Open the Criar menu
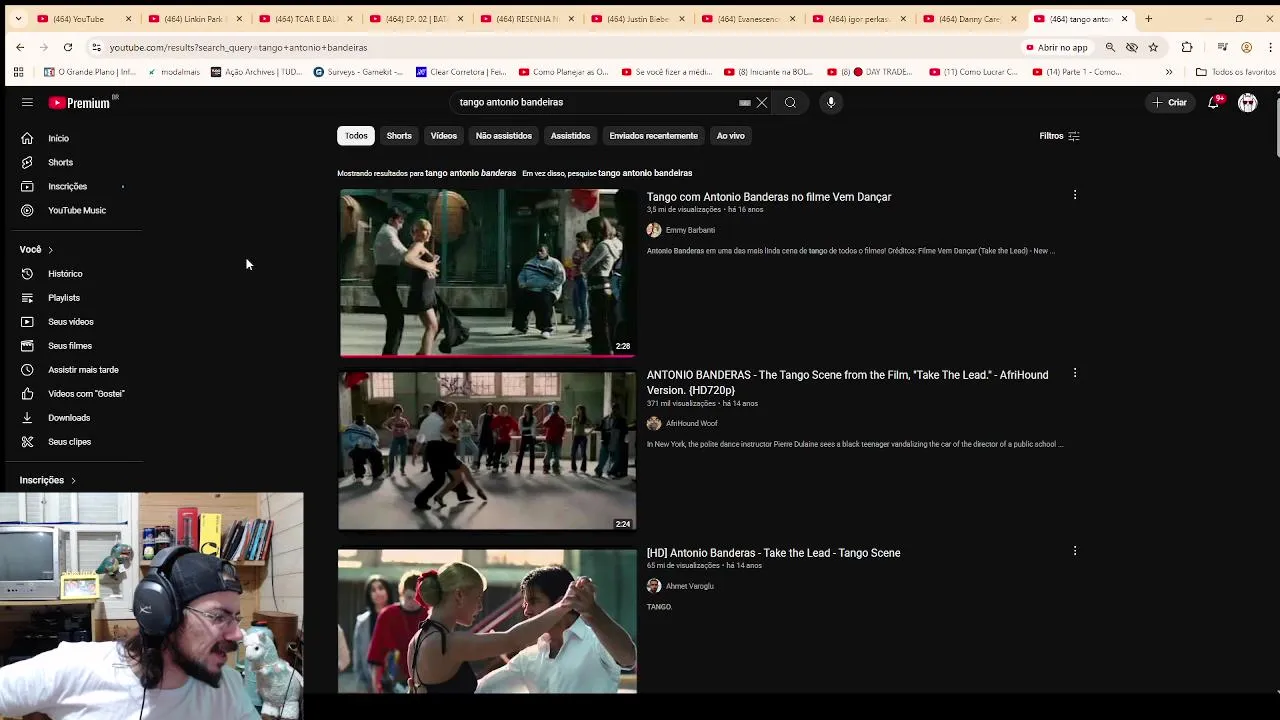This screenshot has height=720, width=1280. click(x=1169, y=102)
